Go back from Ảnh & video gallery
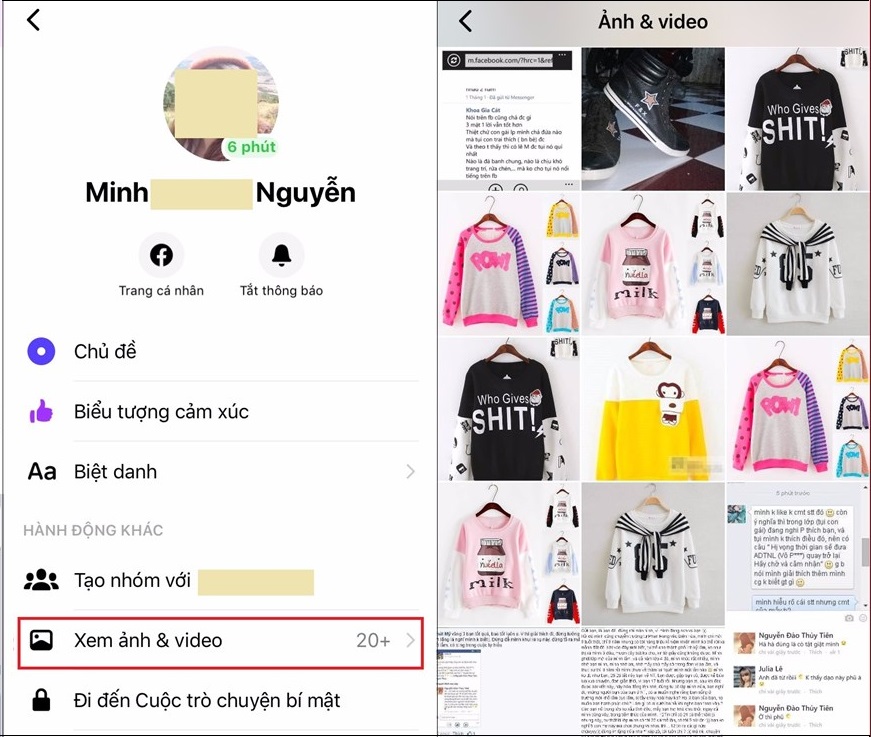The image size is (871, 737). tap(465, 21)
